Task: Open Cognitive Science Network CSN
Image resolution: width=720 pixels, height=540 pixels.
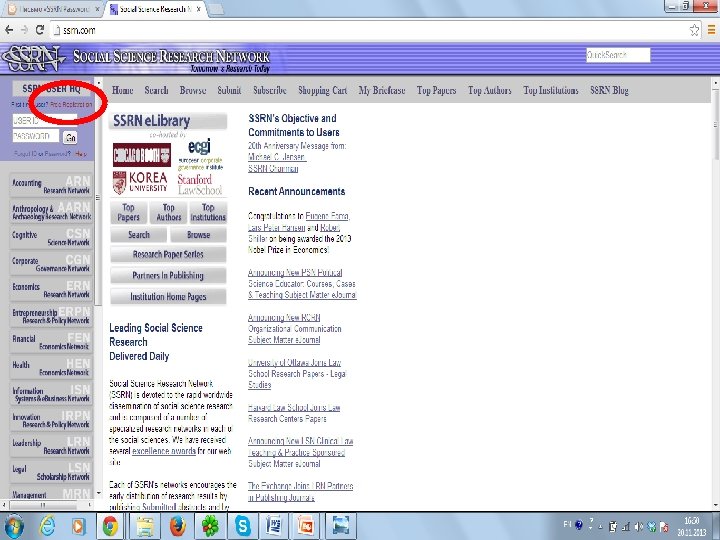Action: tap(51, 237)
